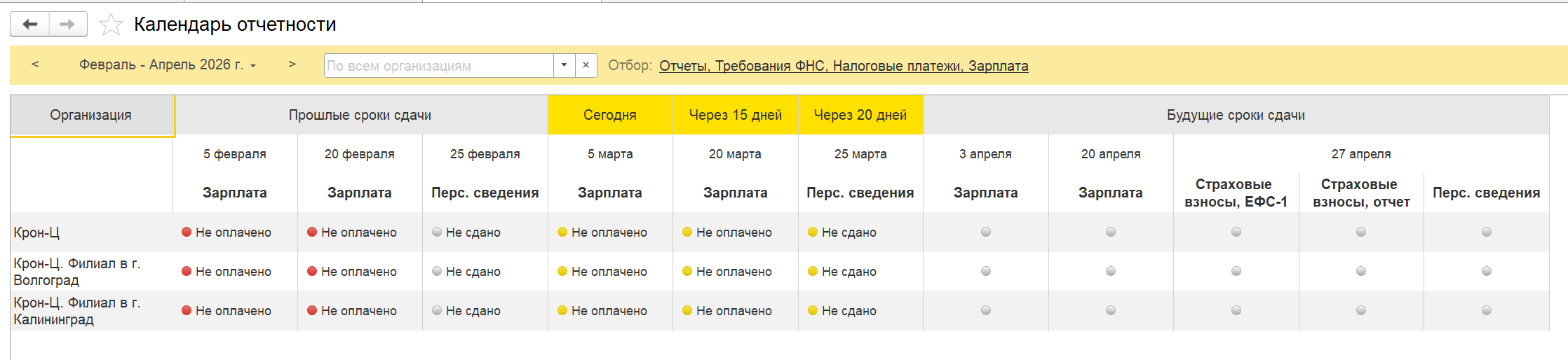This screenshot has height=360, width=1568.
Task: Add page to favorites with star icon
Action: coord(111,25)
